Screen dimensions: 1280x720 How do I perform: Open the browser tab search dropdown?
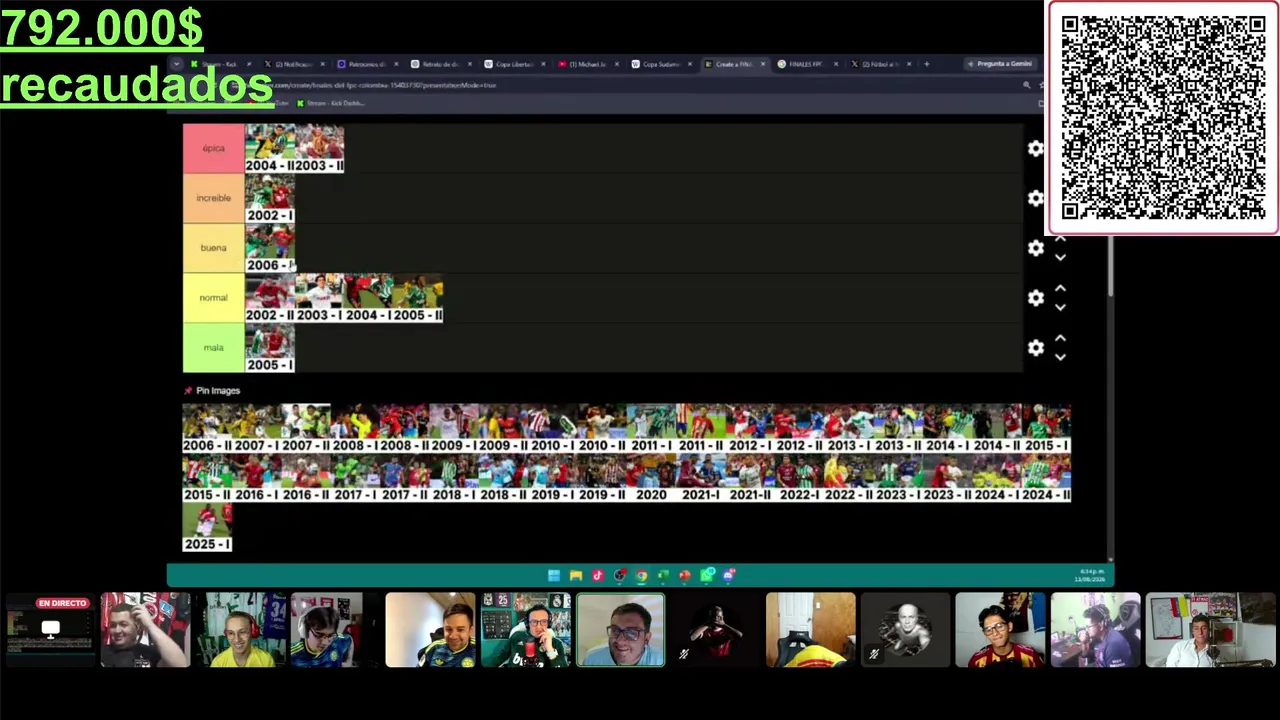click(177, 64)
